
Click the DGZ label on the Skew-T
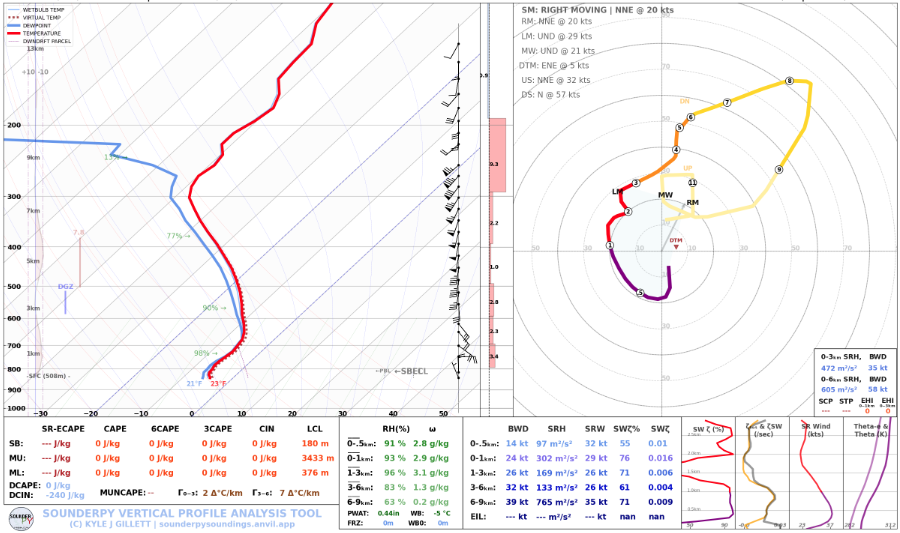[x=65, y=286]
